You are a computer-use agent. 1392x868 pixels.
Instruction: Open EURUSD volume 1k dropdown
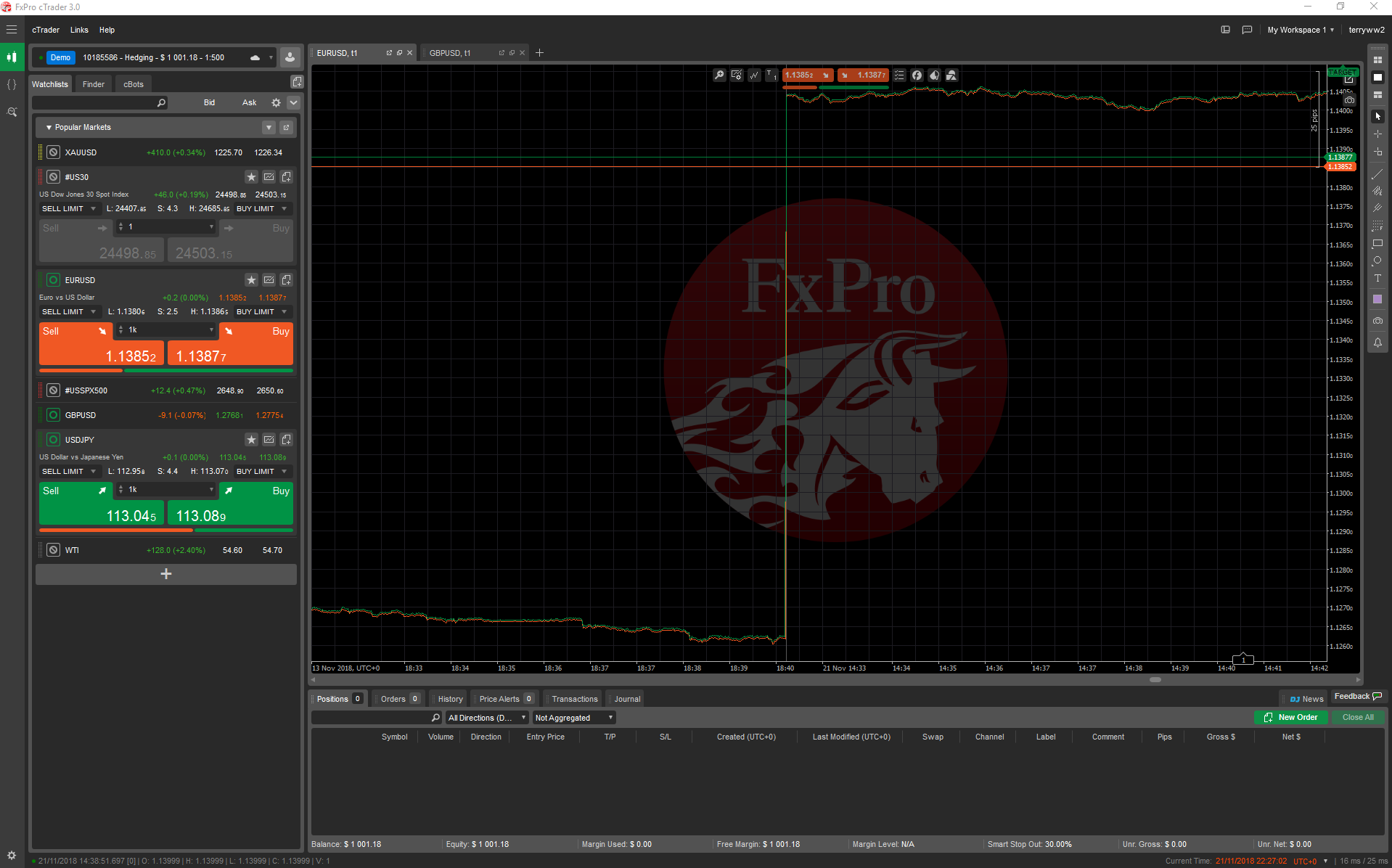point(166,329)
